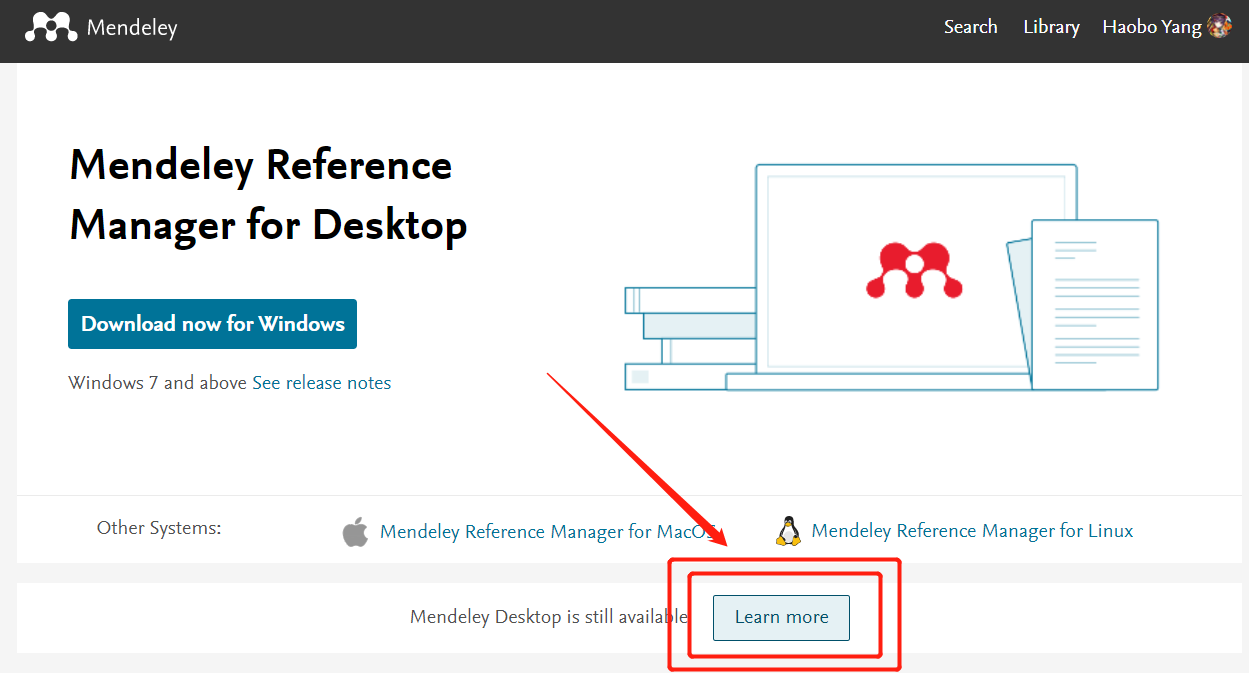Viewport: 1249px width, 673px height.
Task: Click 'Mendeley Desktop is still available' text
Action: (549, 617)
